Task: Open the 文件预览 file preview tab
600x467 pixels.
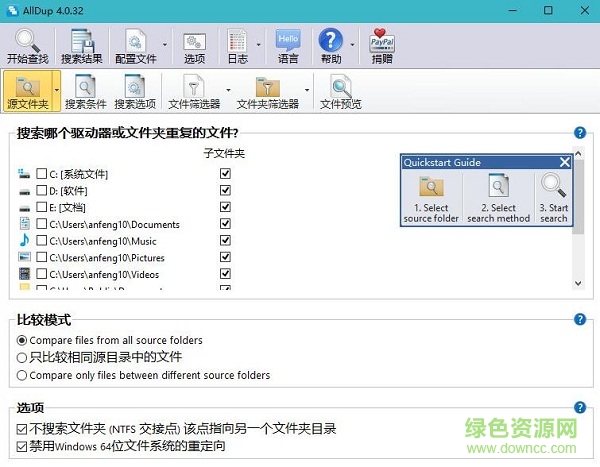Action: [x=341, y=91]
